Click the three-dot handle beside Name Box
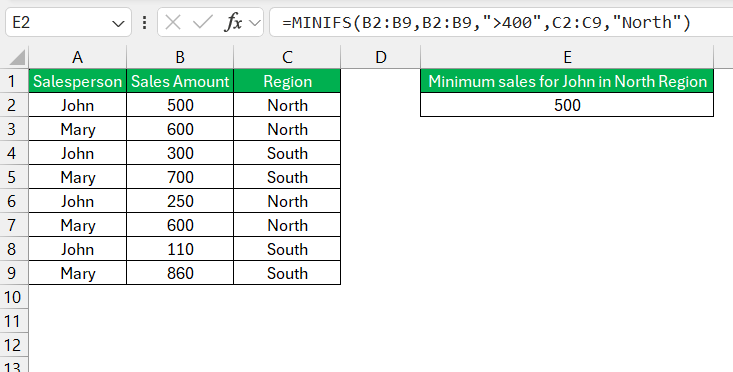Image resolution: width=733 pixels, height=372 pixels. point(144,22)
